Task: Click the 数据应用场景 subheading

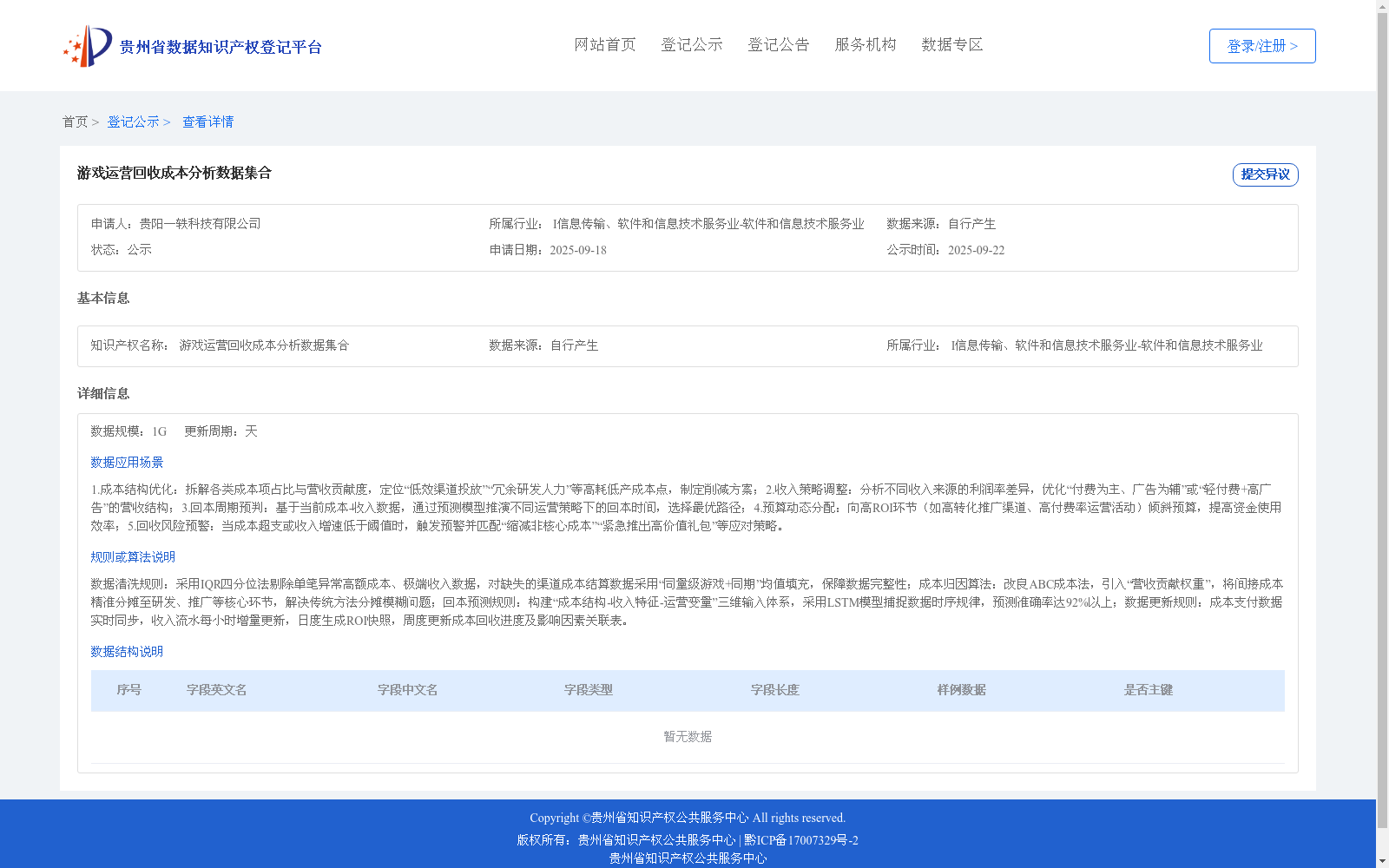Action: [x=127, y=463]
